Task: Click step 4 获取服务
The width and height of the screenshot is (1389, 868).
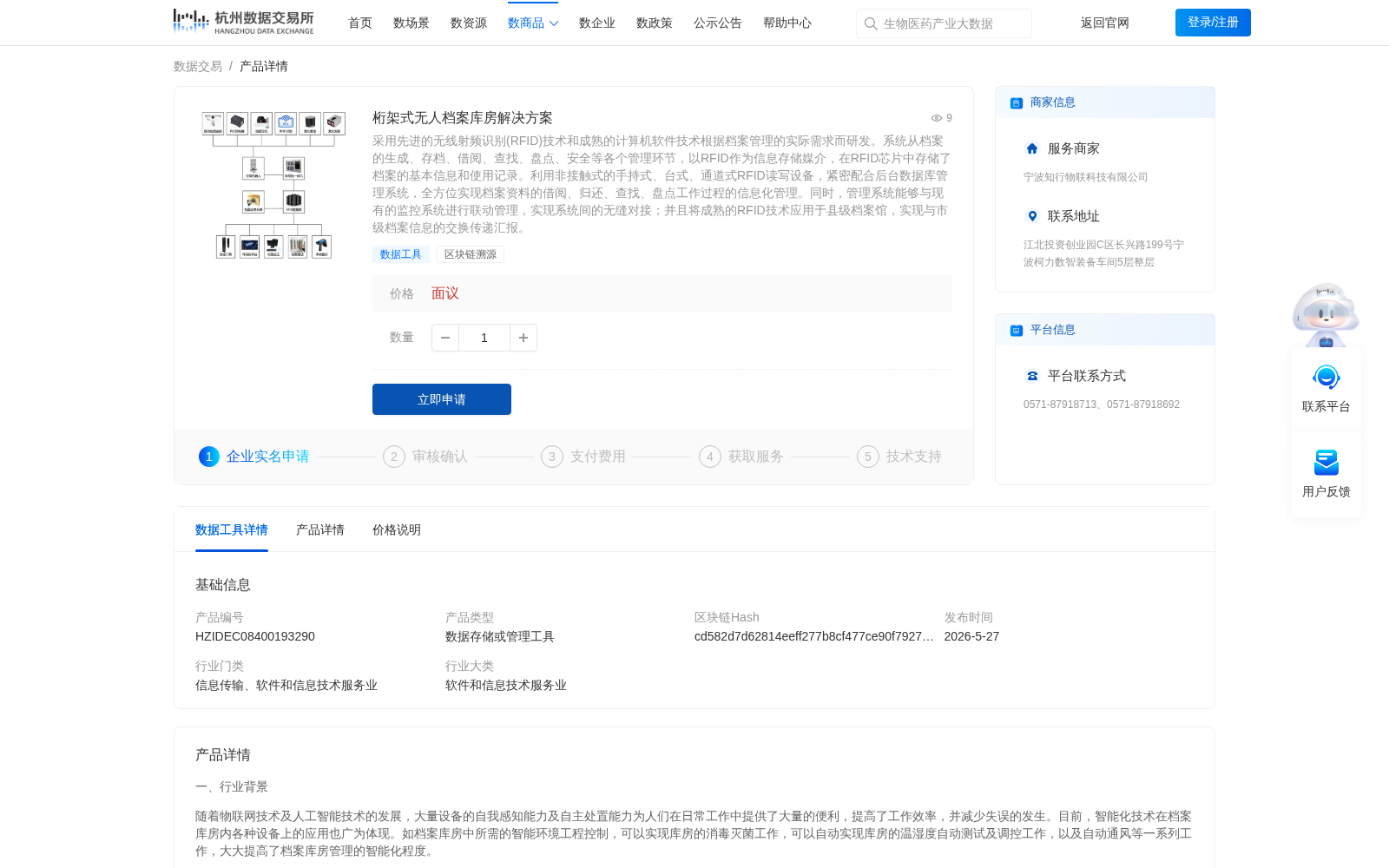Action: [741, 457]
